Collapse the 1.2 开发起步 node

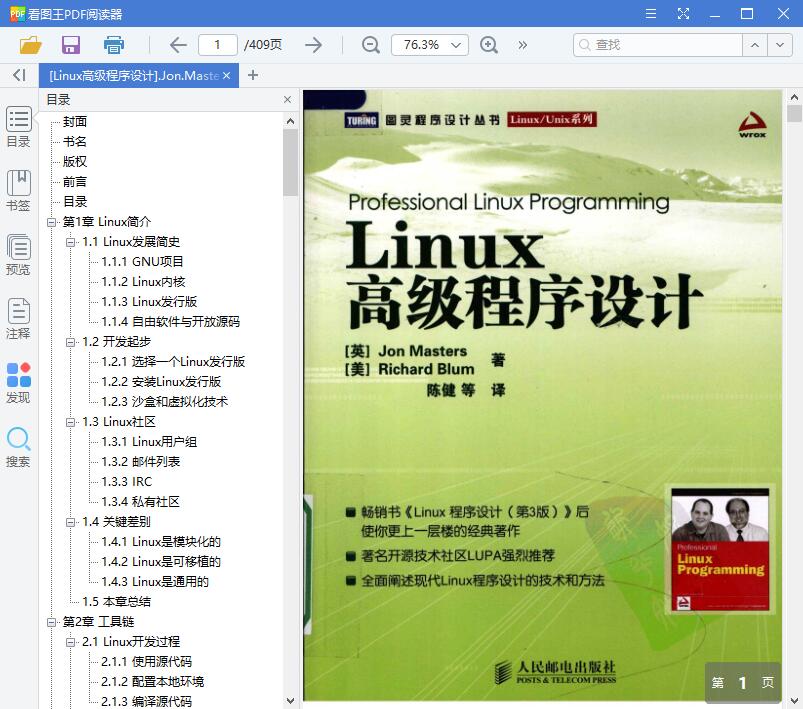[x=71, y=342]
